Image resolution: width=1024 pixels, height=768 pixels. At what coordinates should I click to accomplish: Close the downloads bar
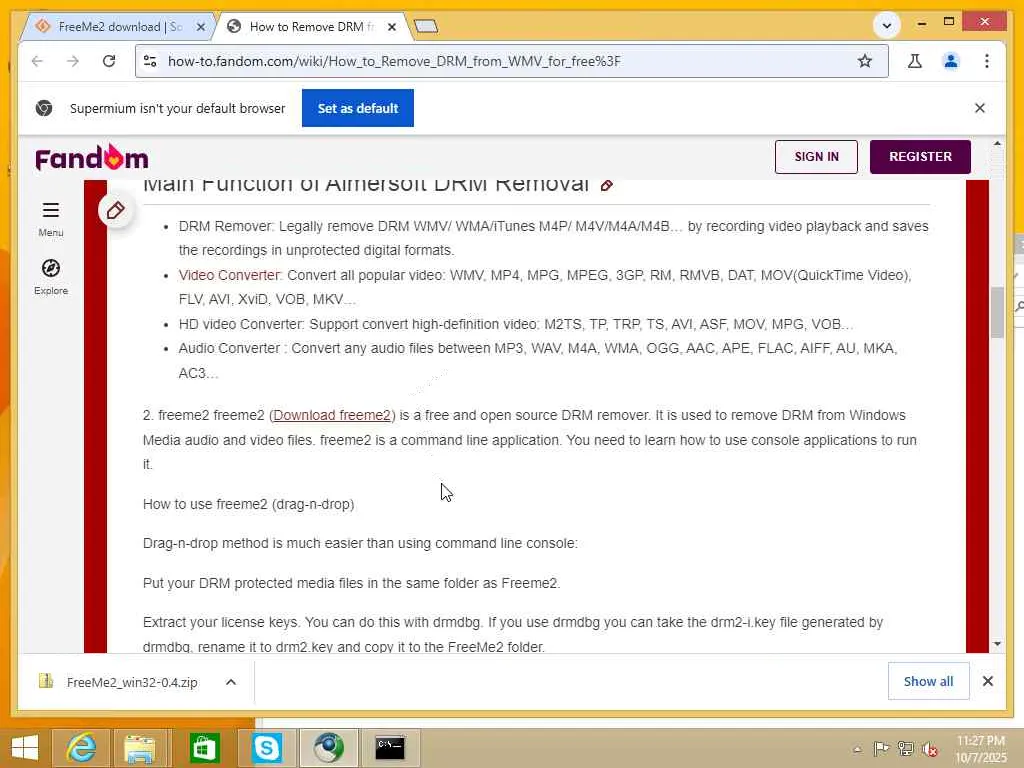[987, 682]
